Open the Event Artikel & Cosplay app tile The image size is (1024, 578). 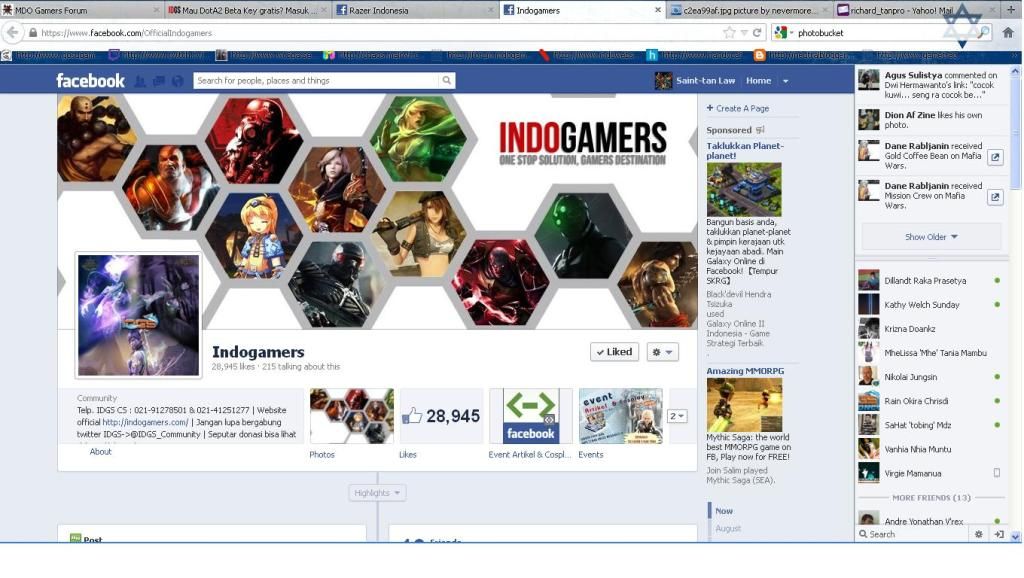coord(530,416)
